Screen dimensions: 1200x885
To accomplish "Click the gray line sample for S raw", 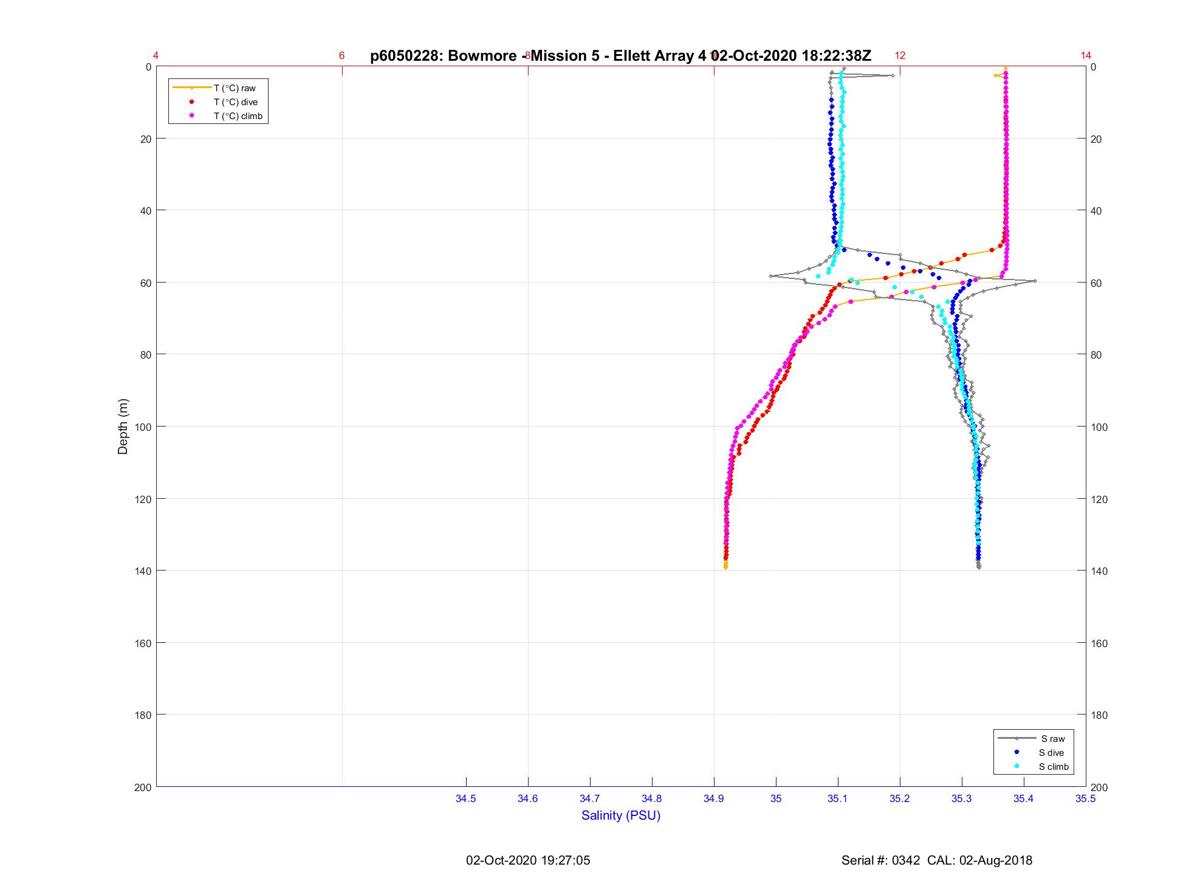I will [x=1016, y=738].
